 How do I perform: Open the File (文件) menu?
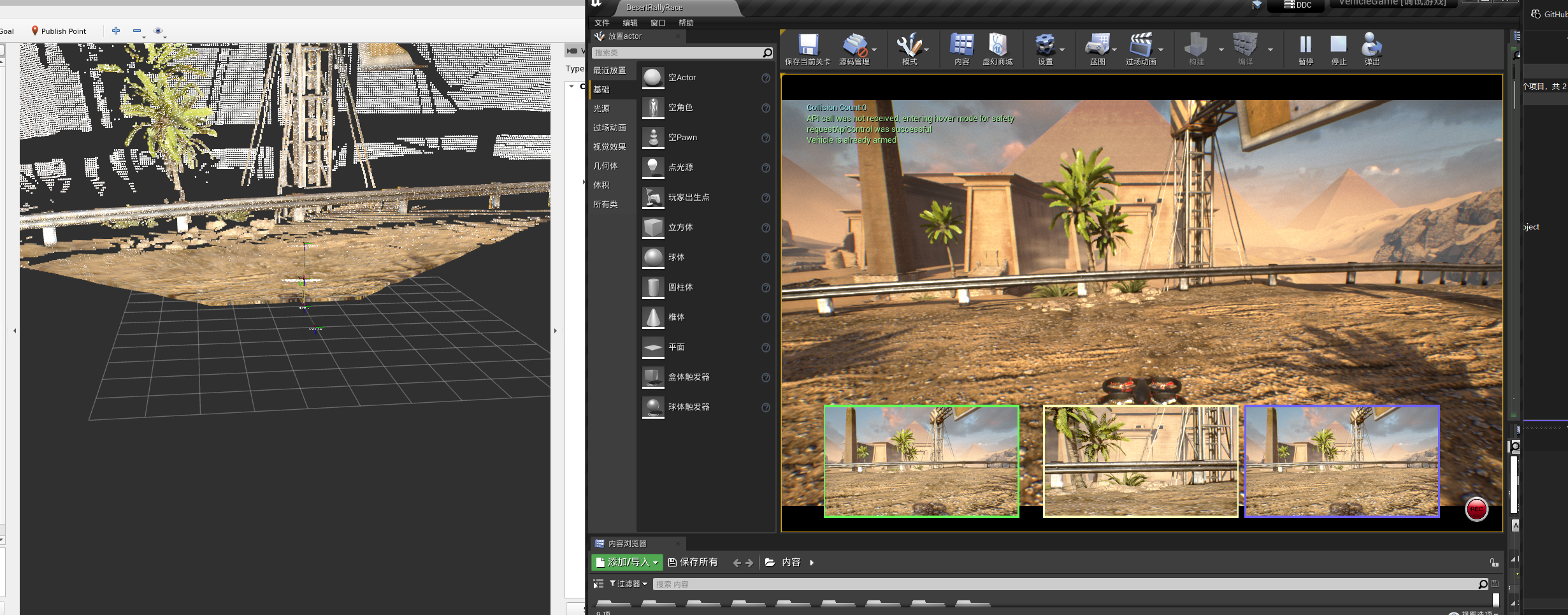click(x=602, y=23)
